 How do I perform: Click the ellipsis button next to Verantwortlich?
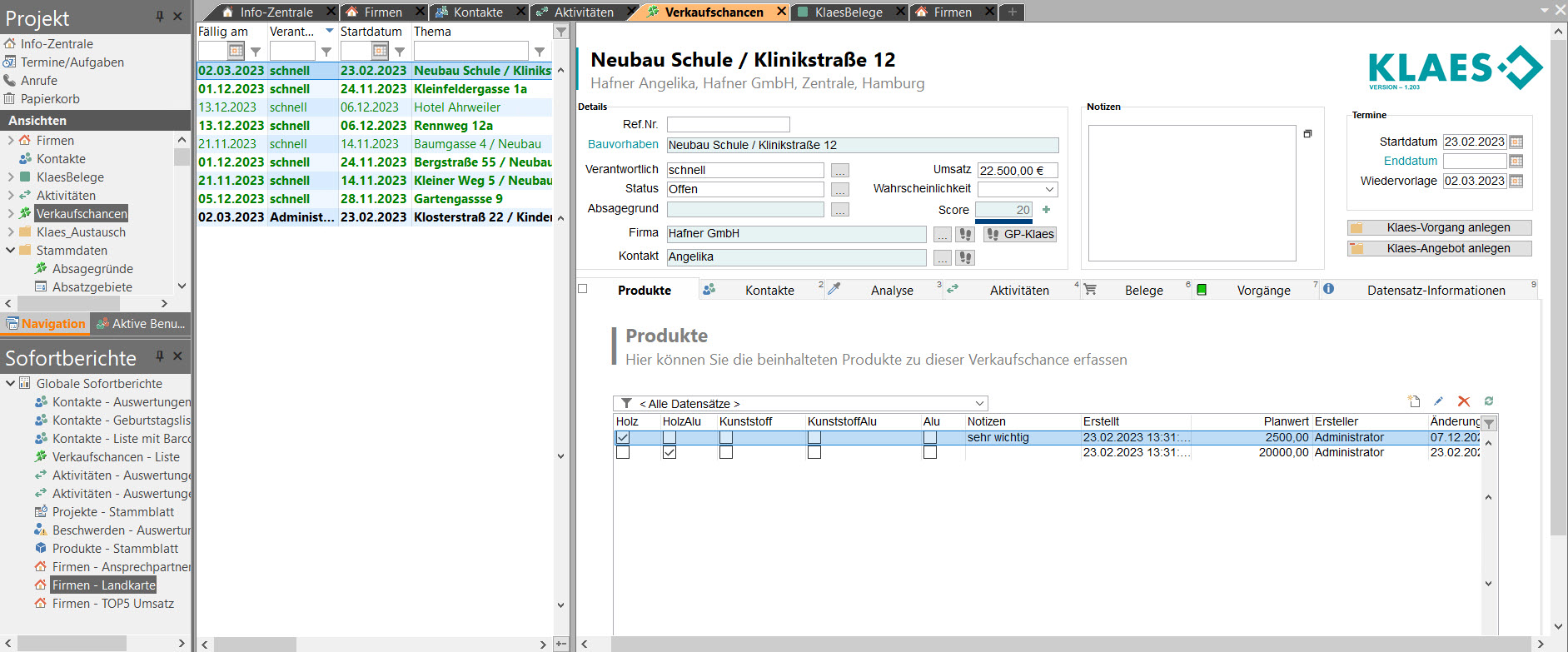(x=840, y=171)
